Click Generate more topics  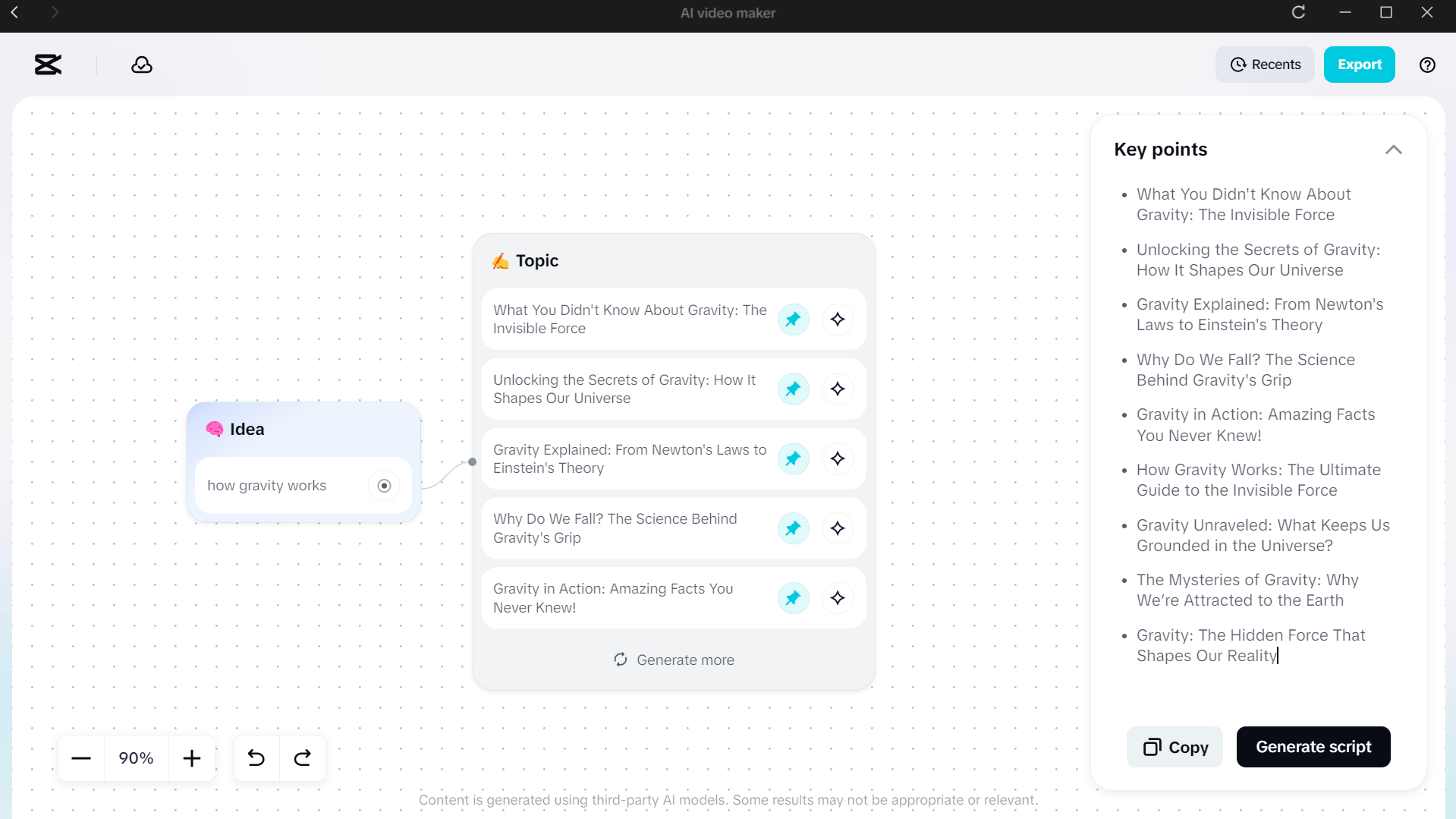coord(674,660)
